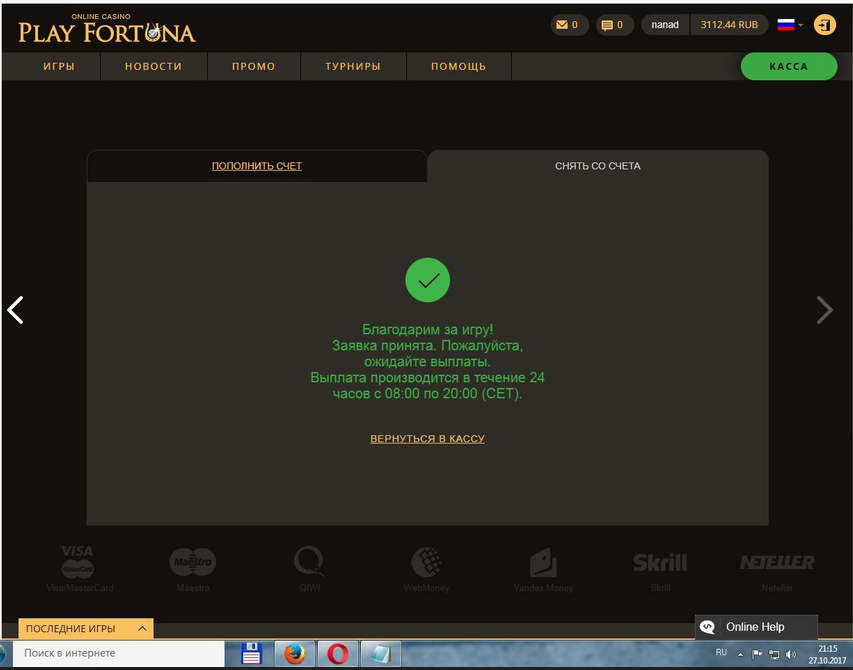
Task: Open Firefox from the taskbar
Action: 294,654
